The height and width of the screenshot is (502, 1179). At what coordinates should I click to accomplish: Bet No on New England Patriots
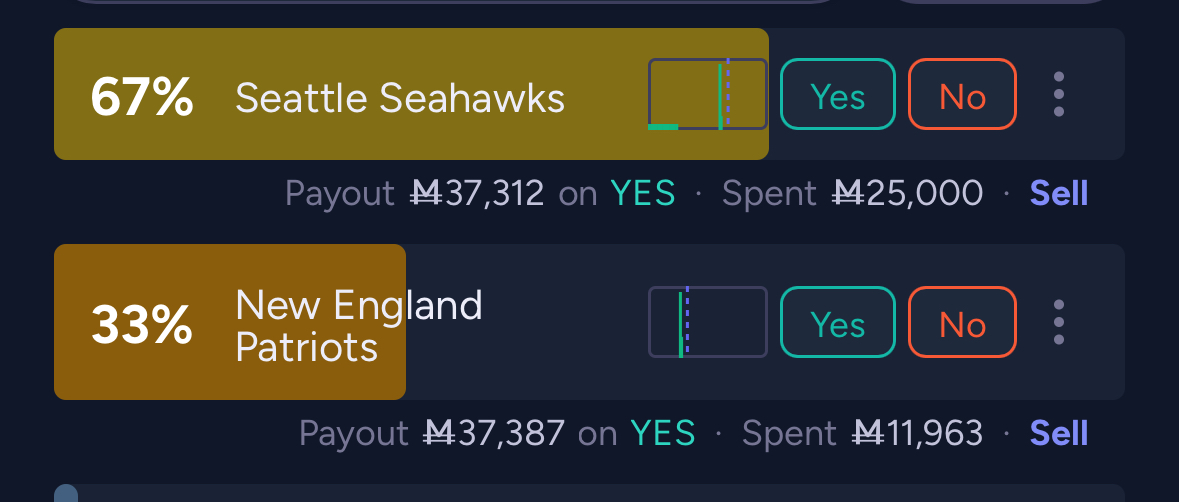click(962, 322)
